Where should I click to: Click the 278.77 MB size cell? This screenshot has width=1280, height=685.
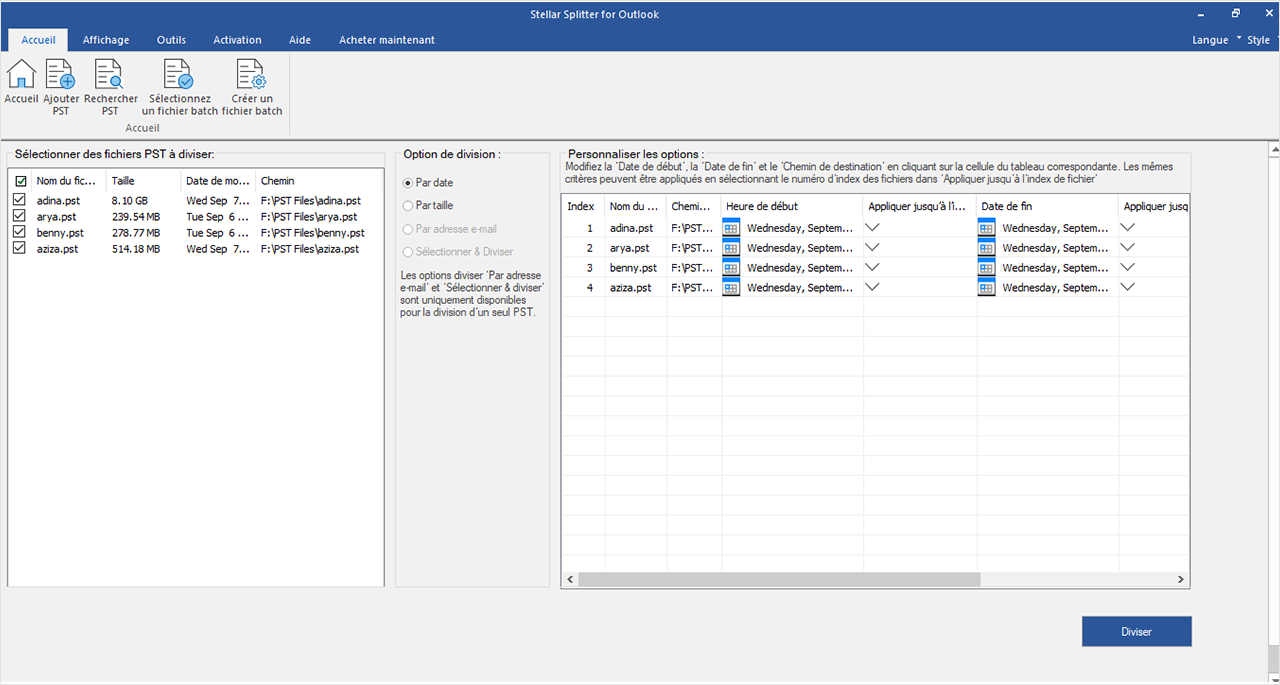(136, 233)
